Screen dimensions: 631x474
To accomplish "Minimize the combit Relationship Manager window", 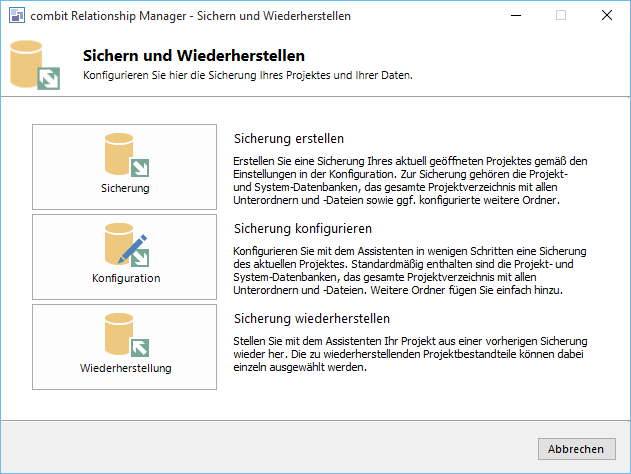I will tap(515, 16).
